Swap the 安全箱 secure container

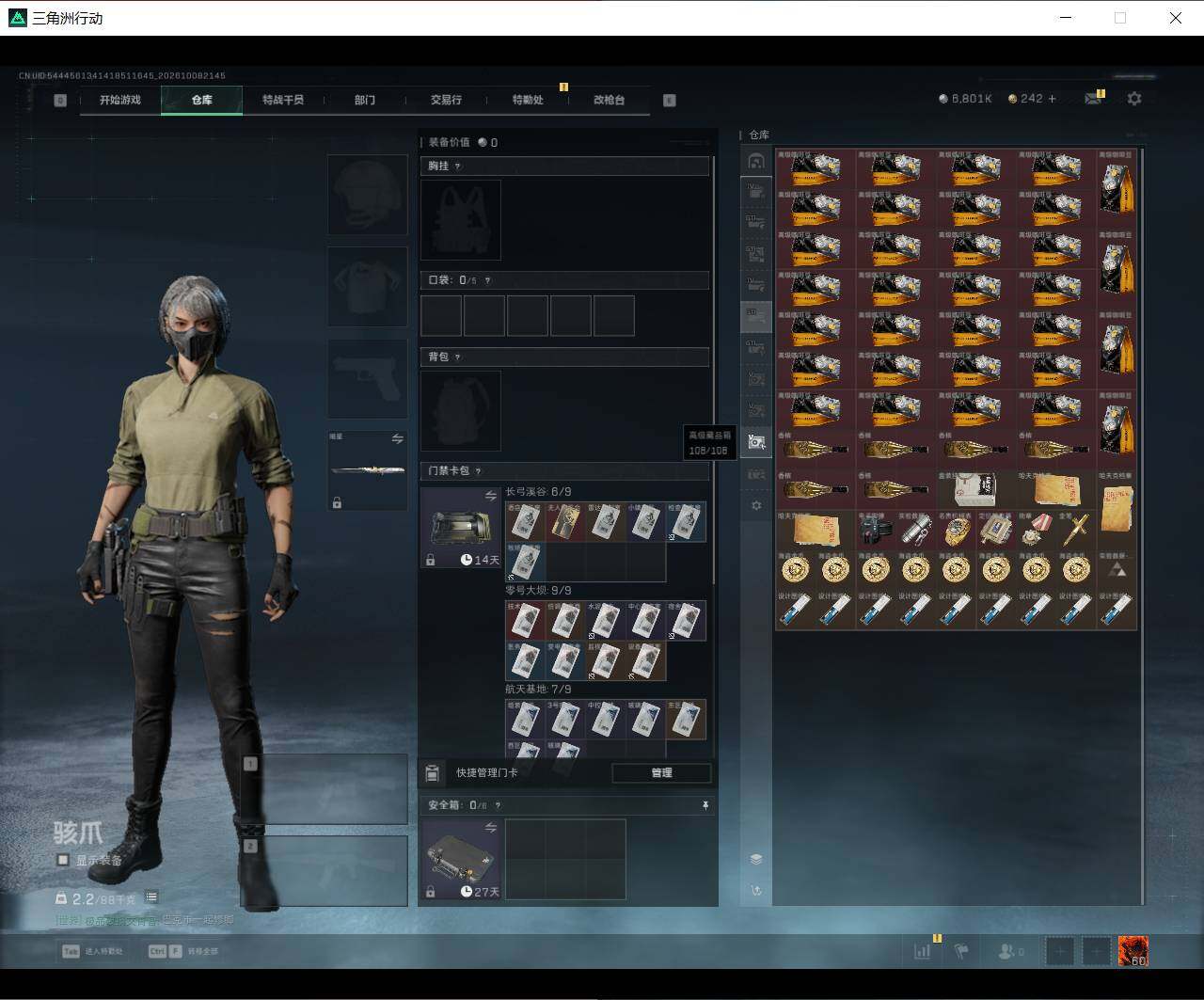490,828
